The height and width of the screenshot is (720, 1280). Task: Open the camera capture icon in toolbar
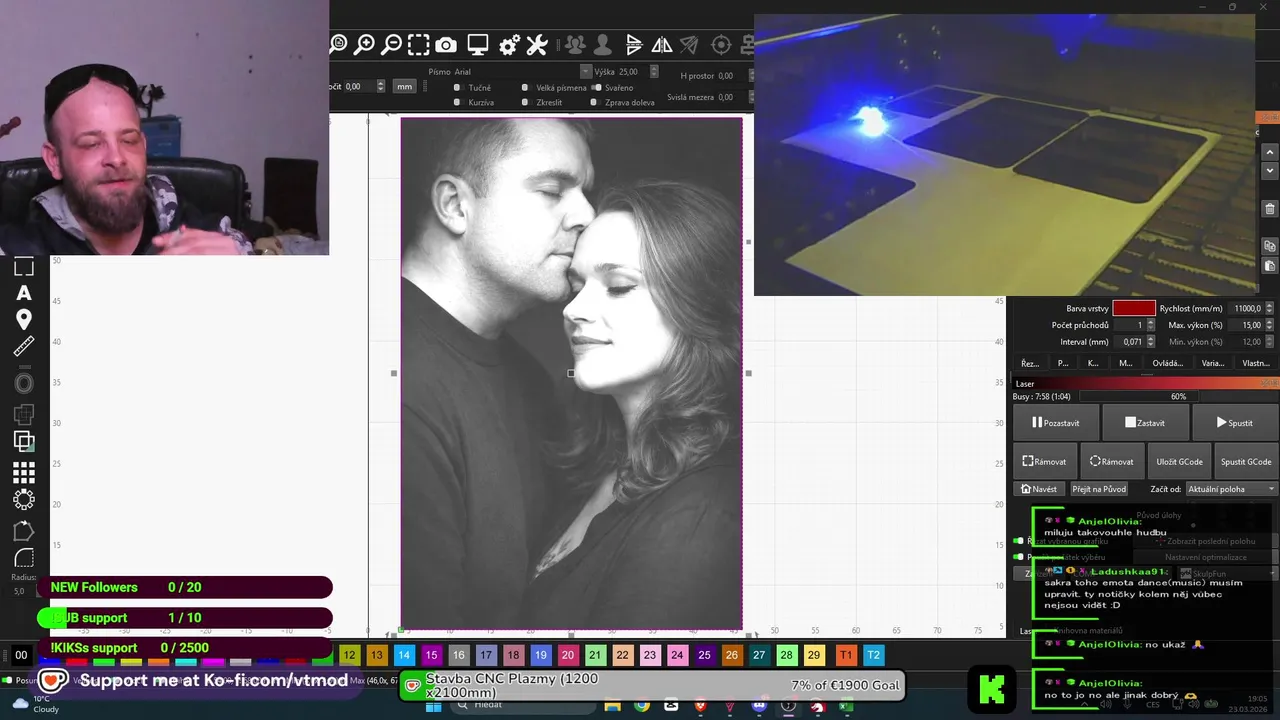click(x=446, y=45)
